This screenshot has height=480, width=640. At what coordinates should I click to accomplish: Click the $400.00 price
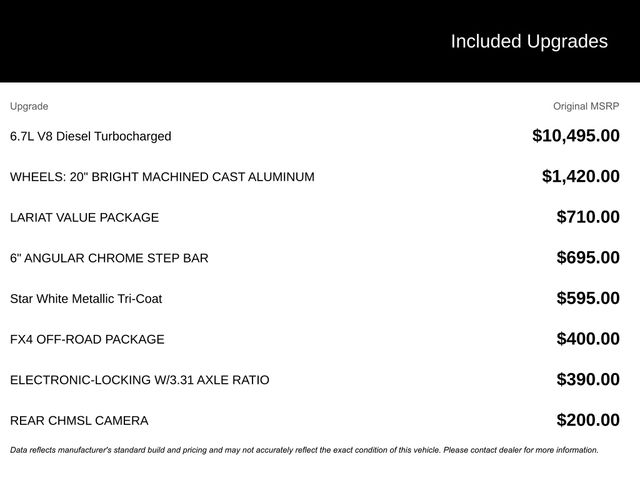588,339
